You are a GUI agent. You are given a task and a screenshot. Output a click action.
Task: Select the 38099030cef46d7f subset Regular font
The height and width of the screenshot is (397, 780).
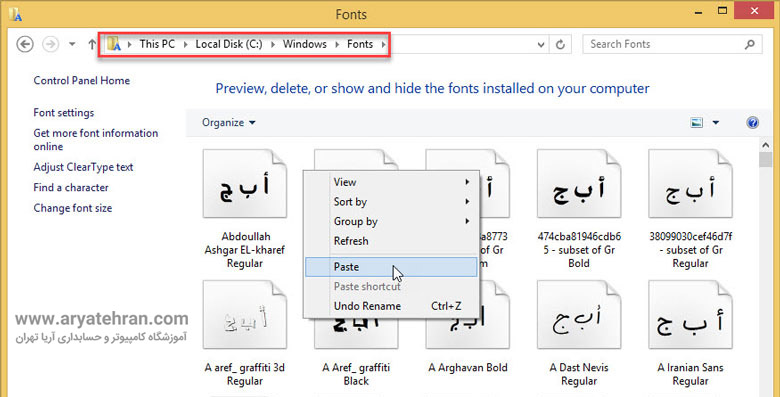[x=690, y=209]
